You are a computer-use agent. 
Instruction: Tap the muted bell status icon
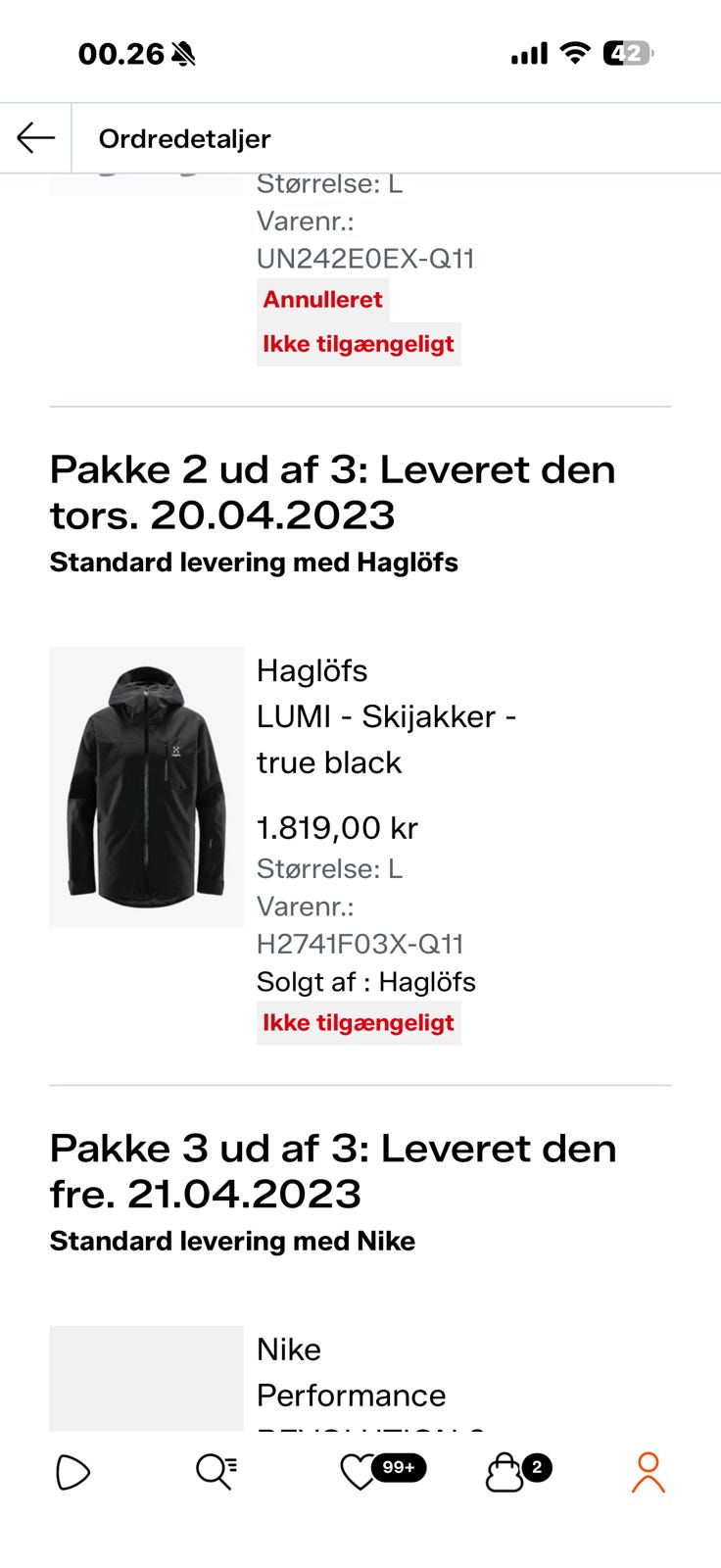point(183,54)
